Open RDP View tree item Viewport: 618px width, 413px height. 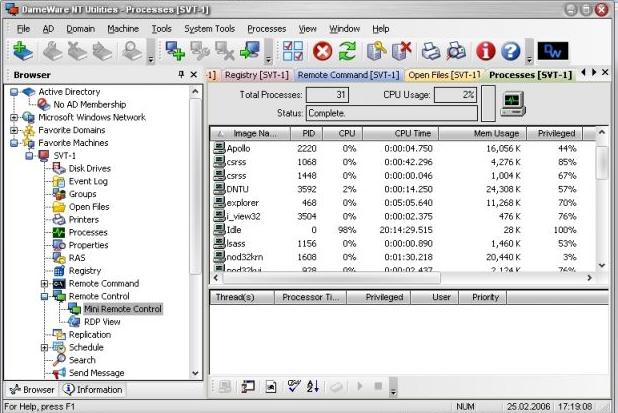click(x=102, y=322)
